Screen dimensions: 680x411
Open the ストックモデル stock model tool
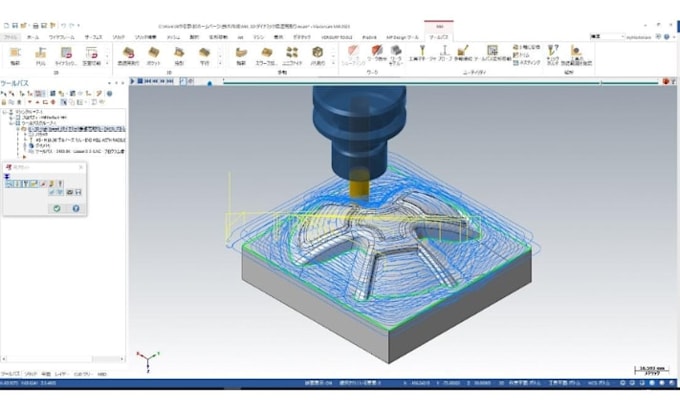(396, 55)
